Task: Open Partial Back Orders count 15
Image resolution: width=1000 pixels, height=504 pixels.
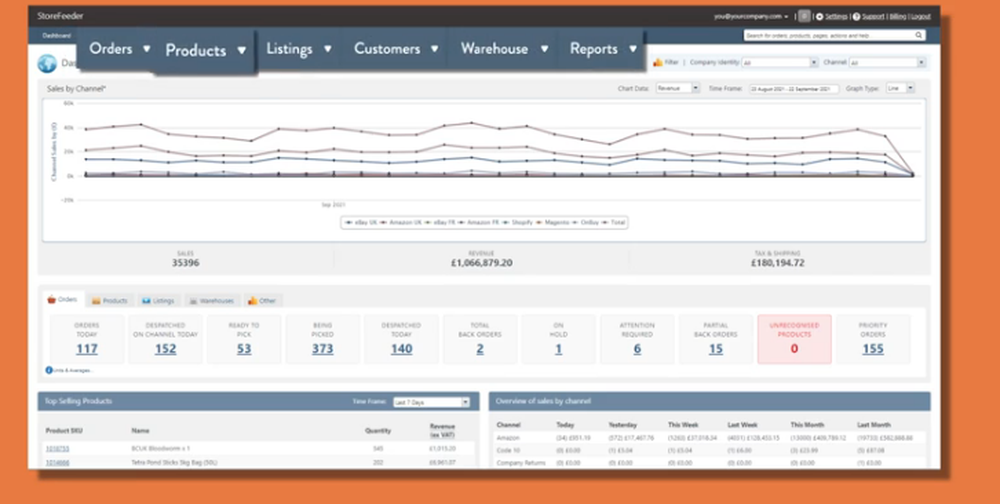Action: pyautogui.click(x=716, y=349)
